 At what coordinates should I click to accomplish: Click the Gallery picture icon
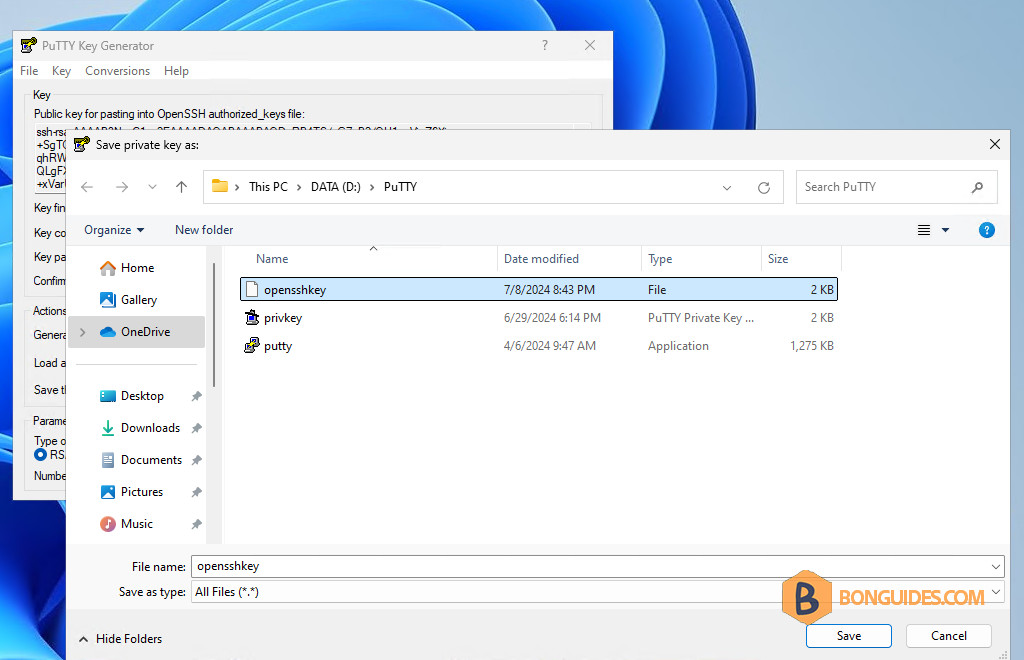[108, 300]
